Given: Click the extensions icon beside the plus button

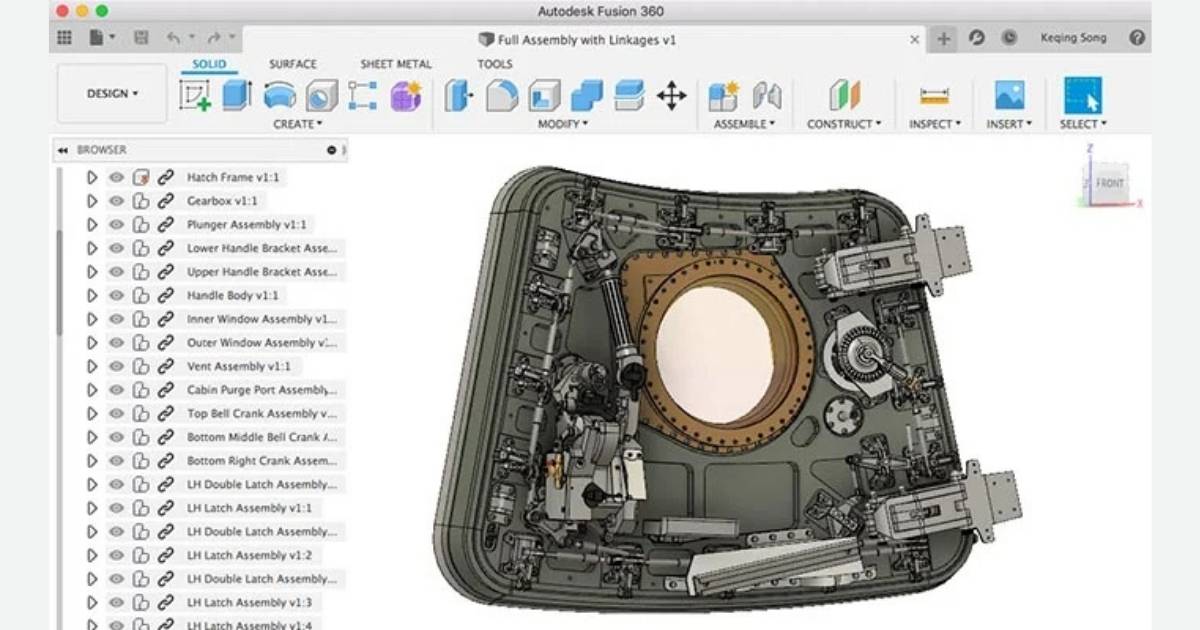Looking at the screenshot, I should click(x=977, y=38).
